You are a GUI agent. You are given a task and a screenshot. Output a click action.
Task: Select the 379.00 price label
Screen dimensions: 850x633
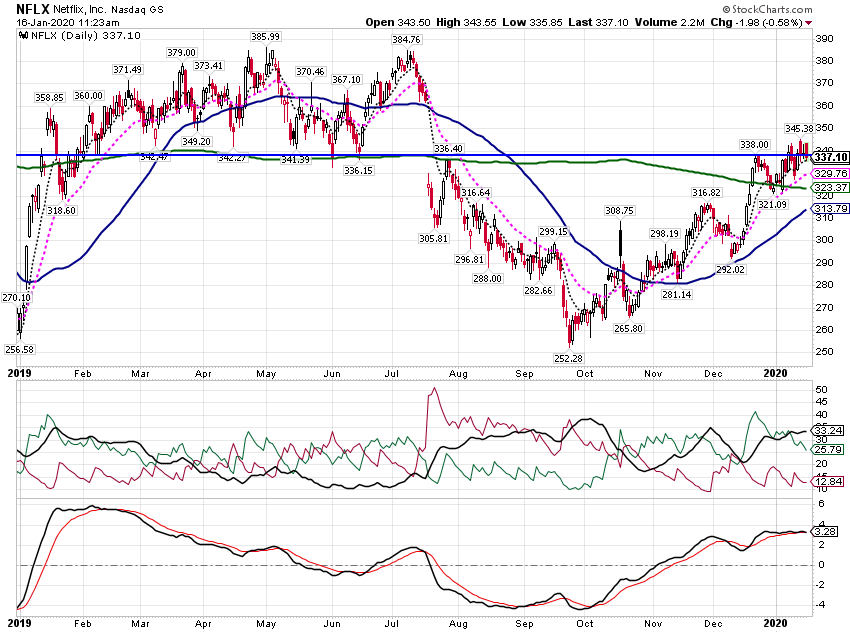181,53
